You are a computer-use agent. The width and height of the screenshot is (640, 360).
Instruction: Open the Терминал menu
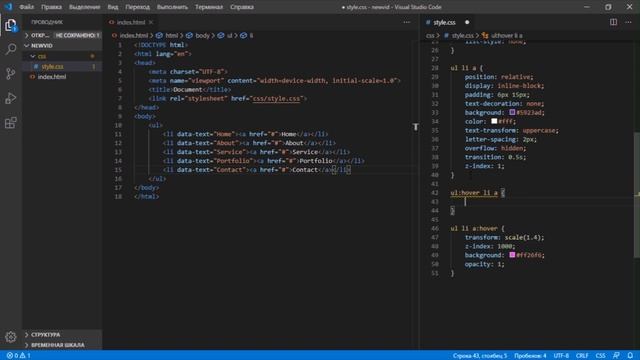point(209,7)
